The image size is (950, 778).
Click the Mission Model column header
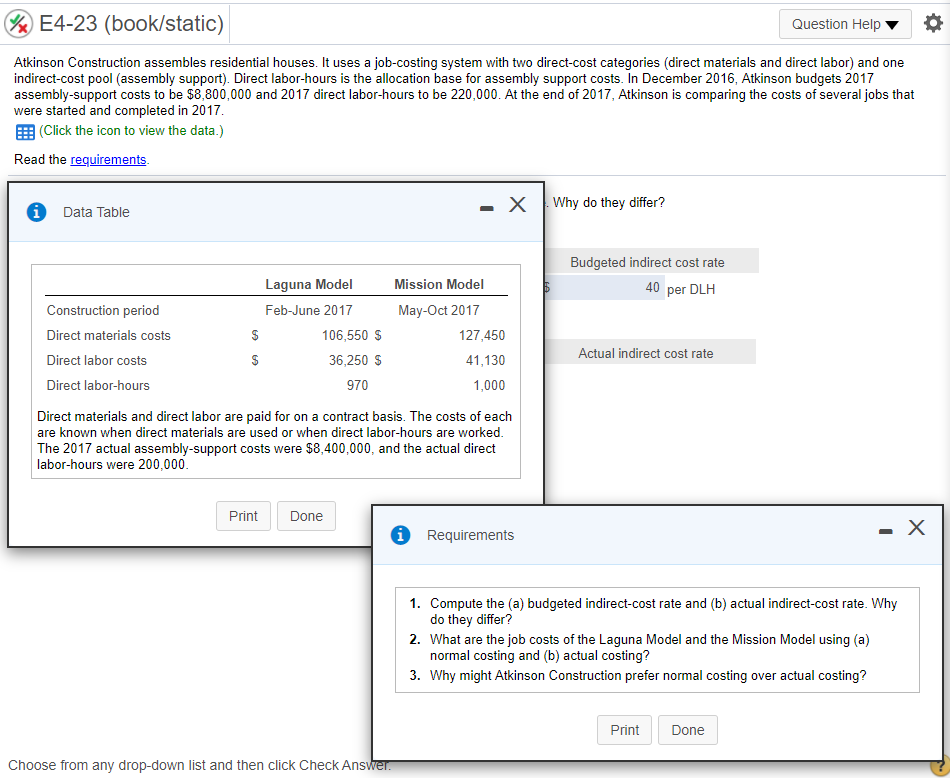439,284
